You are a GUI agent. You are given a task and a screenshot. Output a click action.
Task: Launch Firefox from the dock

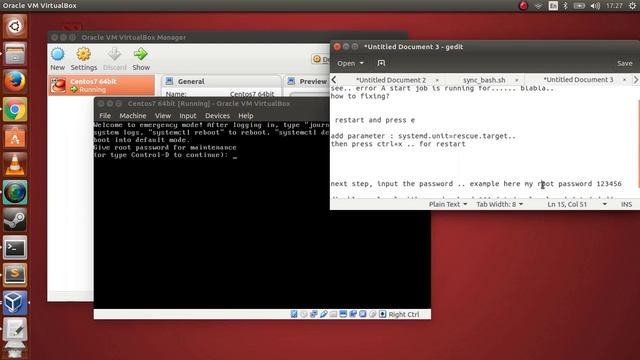click(15, 82)
